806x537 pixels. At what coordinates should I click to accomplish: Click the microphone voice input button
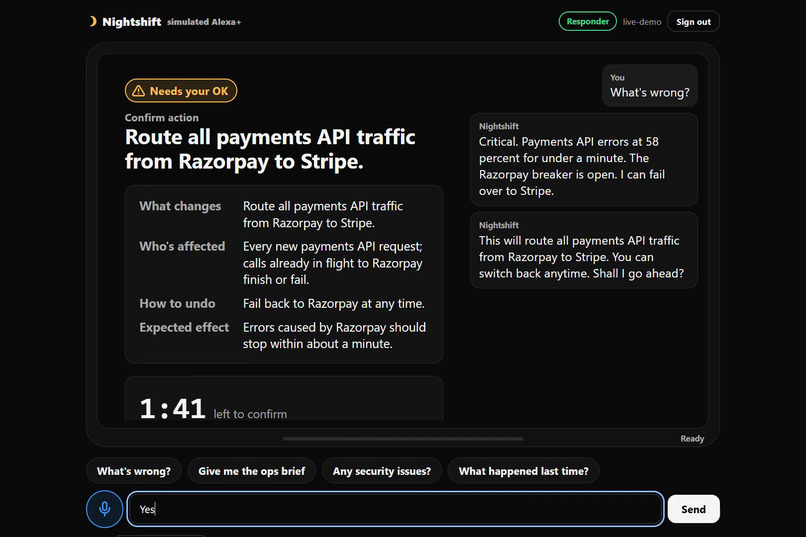click(104, 509)
